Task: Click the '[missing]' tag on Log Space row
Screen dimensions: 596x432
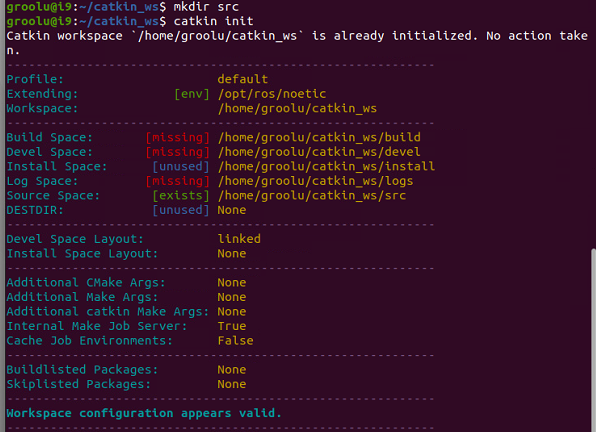Action: 177,181
